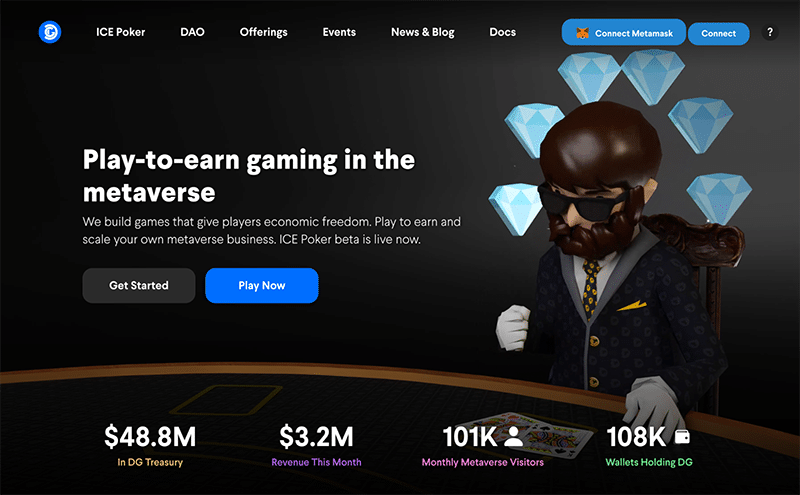Select the $48.8M In DG Treasury stat
The width and height of the screenshot is (800, 495).
(150, 444)
